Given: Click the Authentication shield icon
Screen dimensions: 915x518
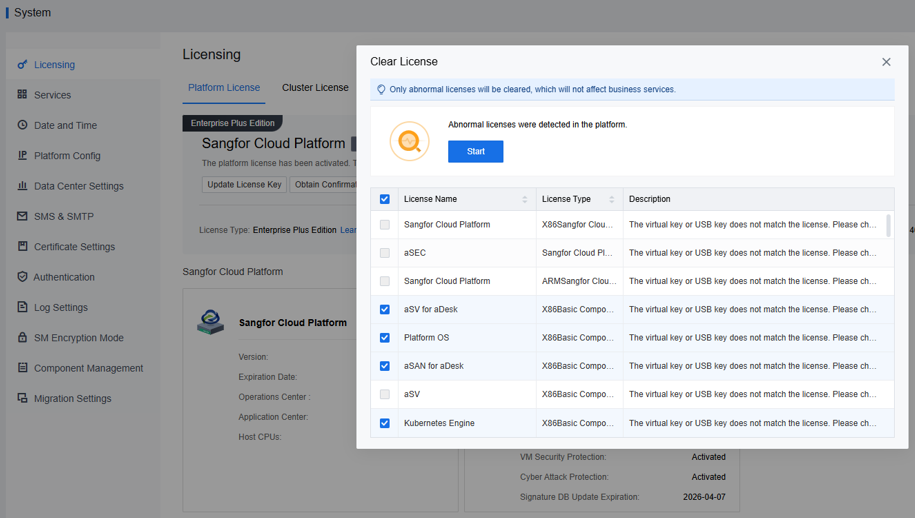Looking at the screenshot, I should pos(22,276).
